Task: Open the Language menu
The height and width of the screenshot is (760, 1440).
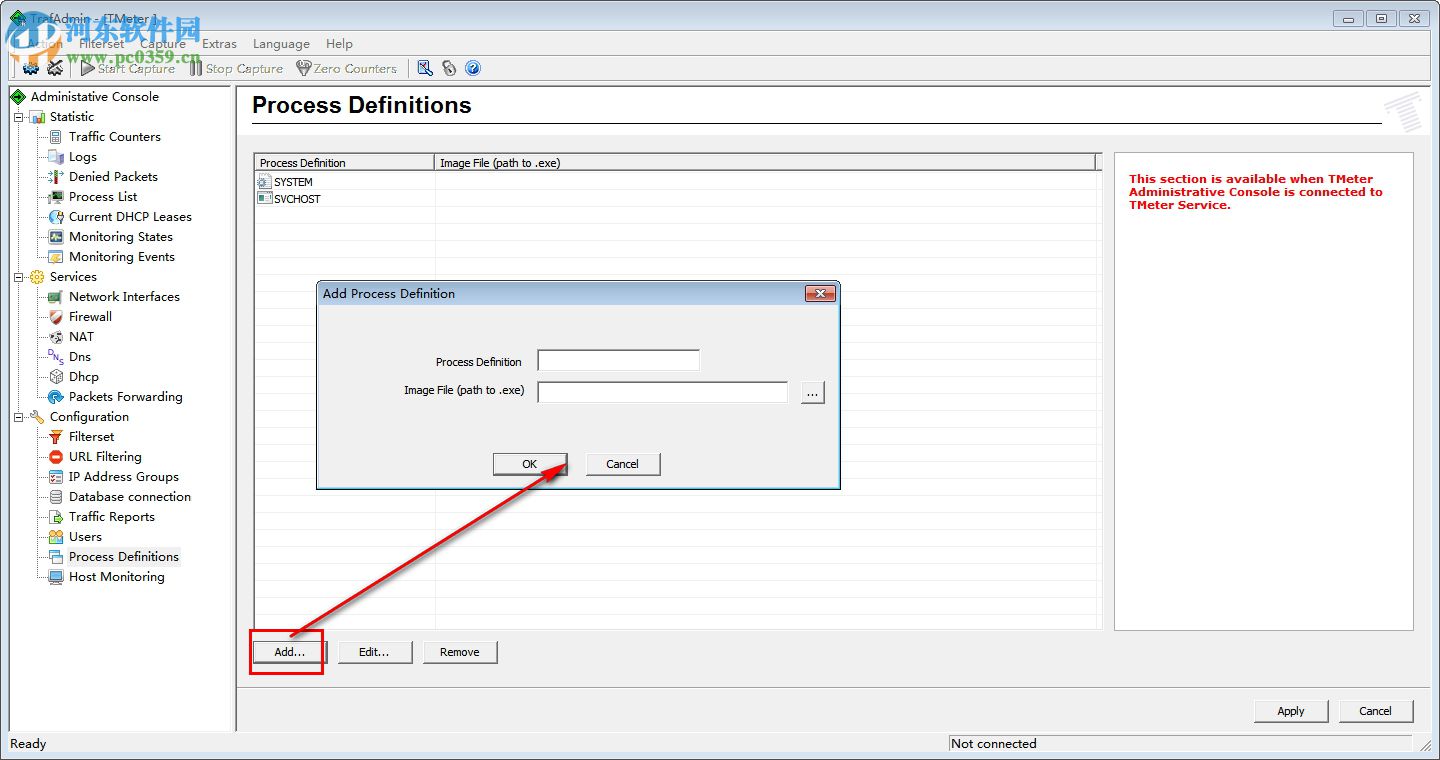Action: tap(281, 44)
